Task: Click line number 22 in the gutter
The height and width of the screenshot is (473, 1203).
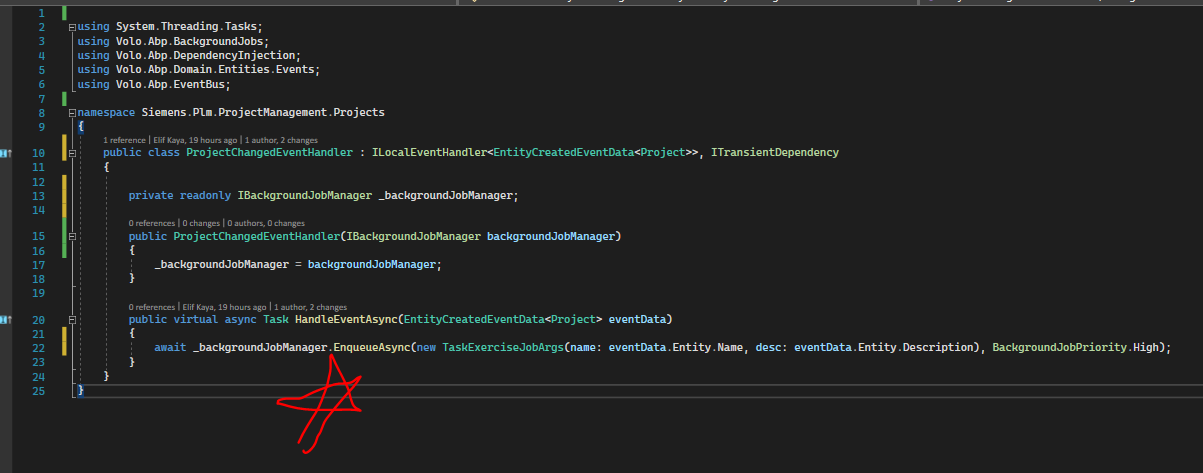Action: coord(40,348)
